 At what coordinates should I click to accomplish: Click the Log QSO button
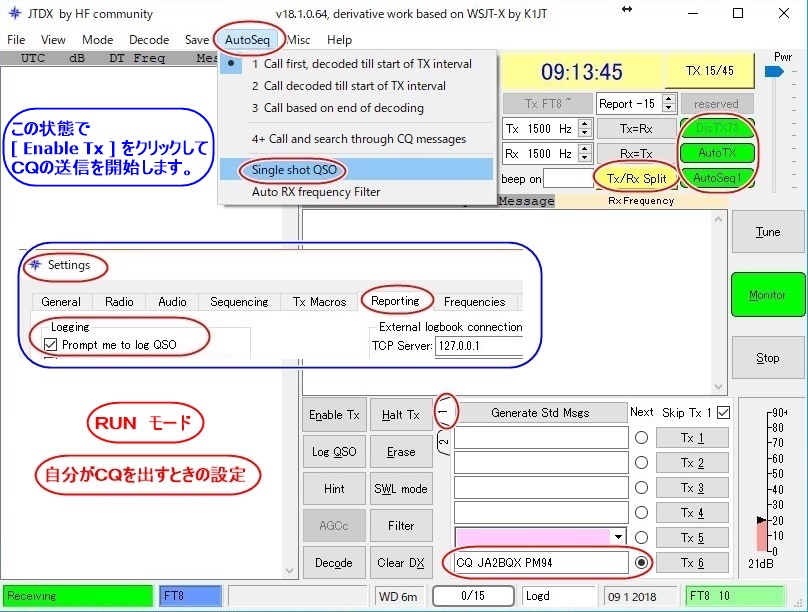click(x=334, y=452)
